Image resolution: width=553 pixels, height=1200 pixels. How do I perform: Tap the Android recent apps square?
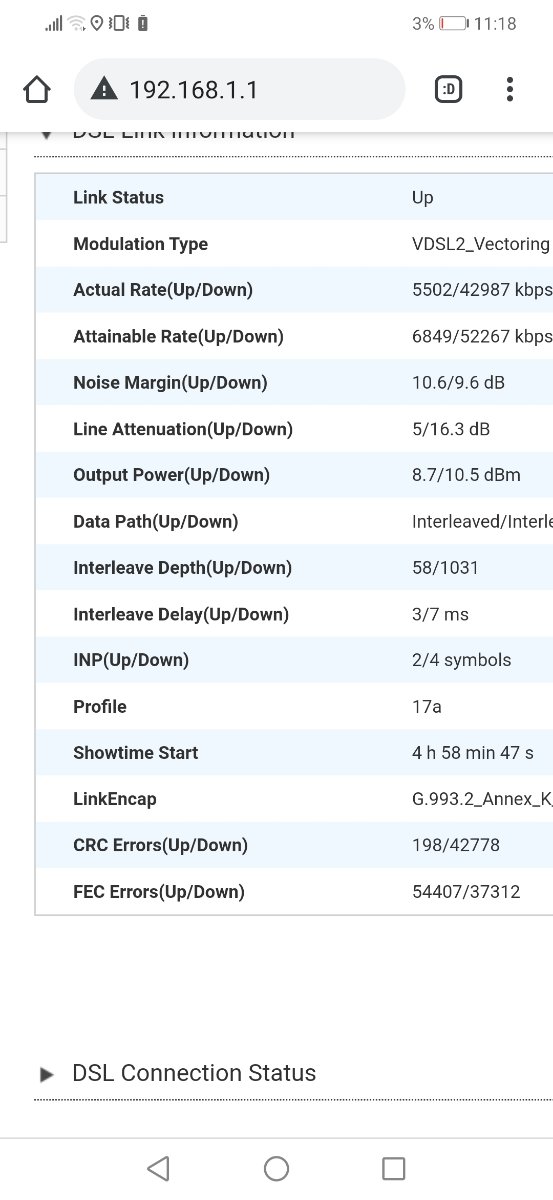(x=394, y=1168)
